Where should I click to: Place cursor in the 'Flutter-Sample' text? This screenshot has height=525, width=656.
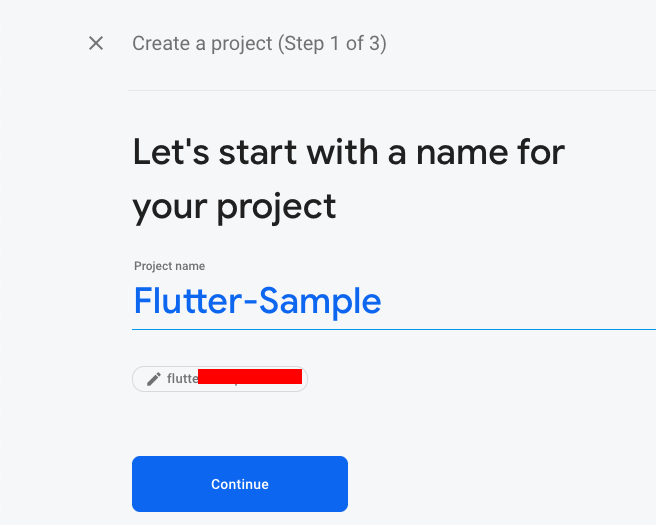click(257, 301)
